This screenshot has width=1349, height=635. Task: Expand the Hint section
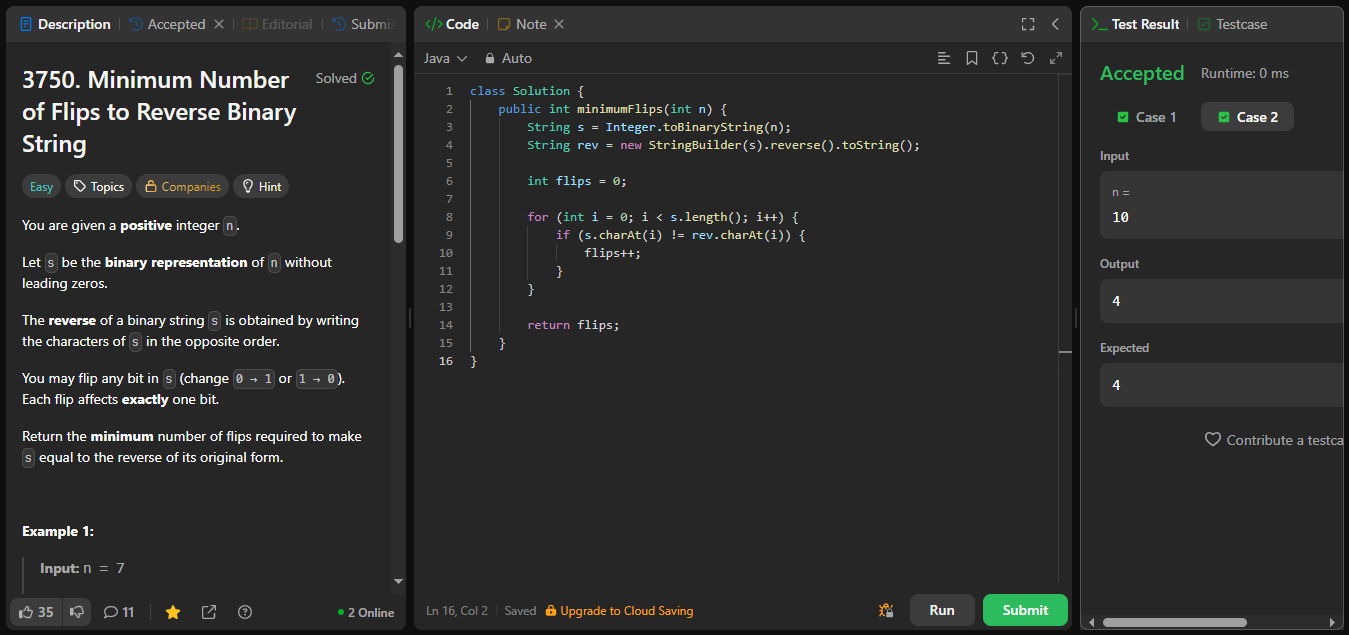coord(261,186)
